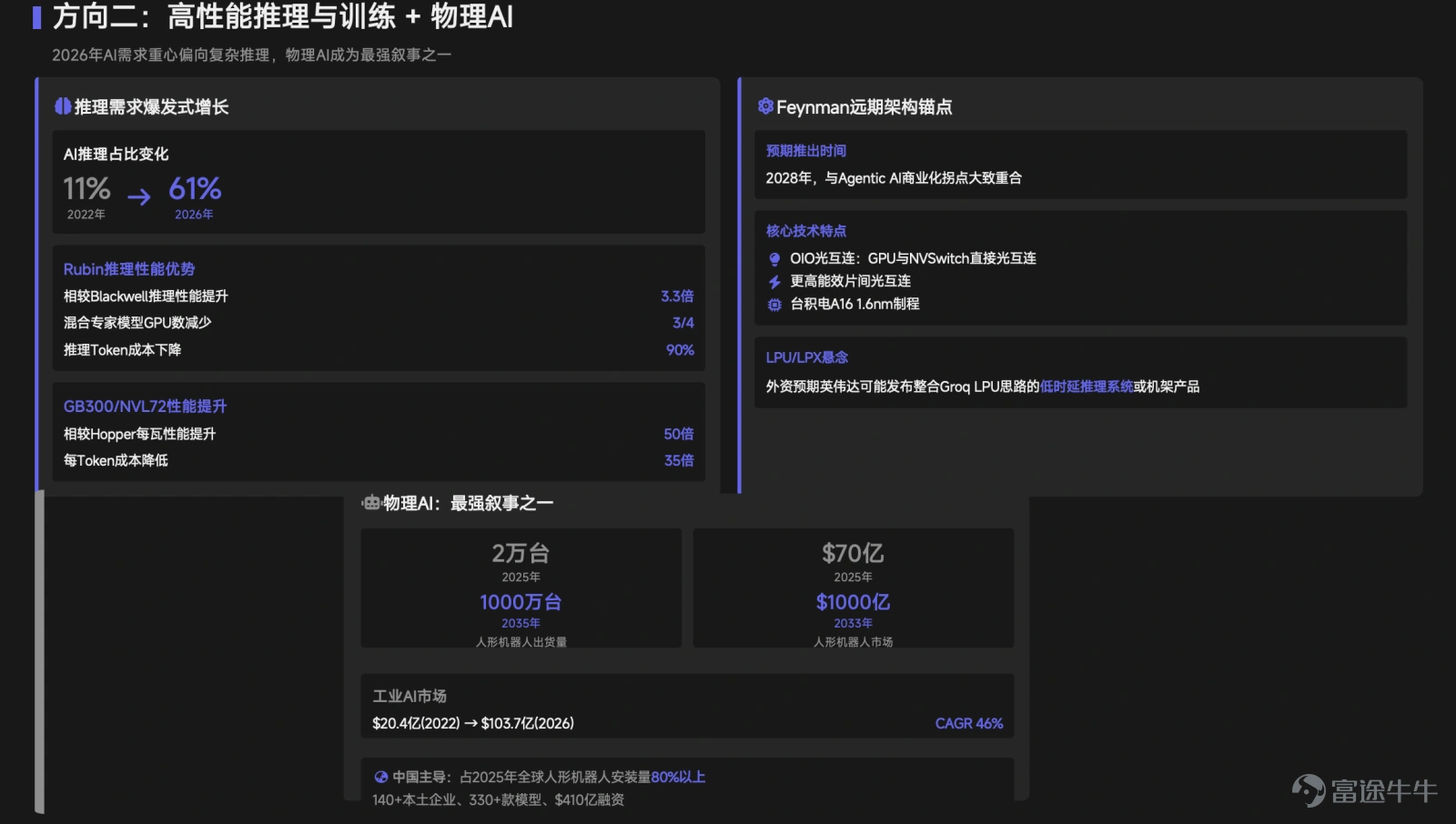Click the figure 1000万台
Screen dimensions: 1456x824
(521, 602)
